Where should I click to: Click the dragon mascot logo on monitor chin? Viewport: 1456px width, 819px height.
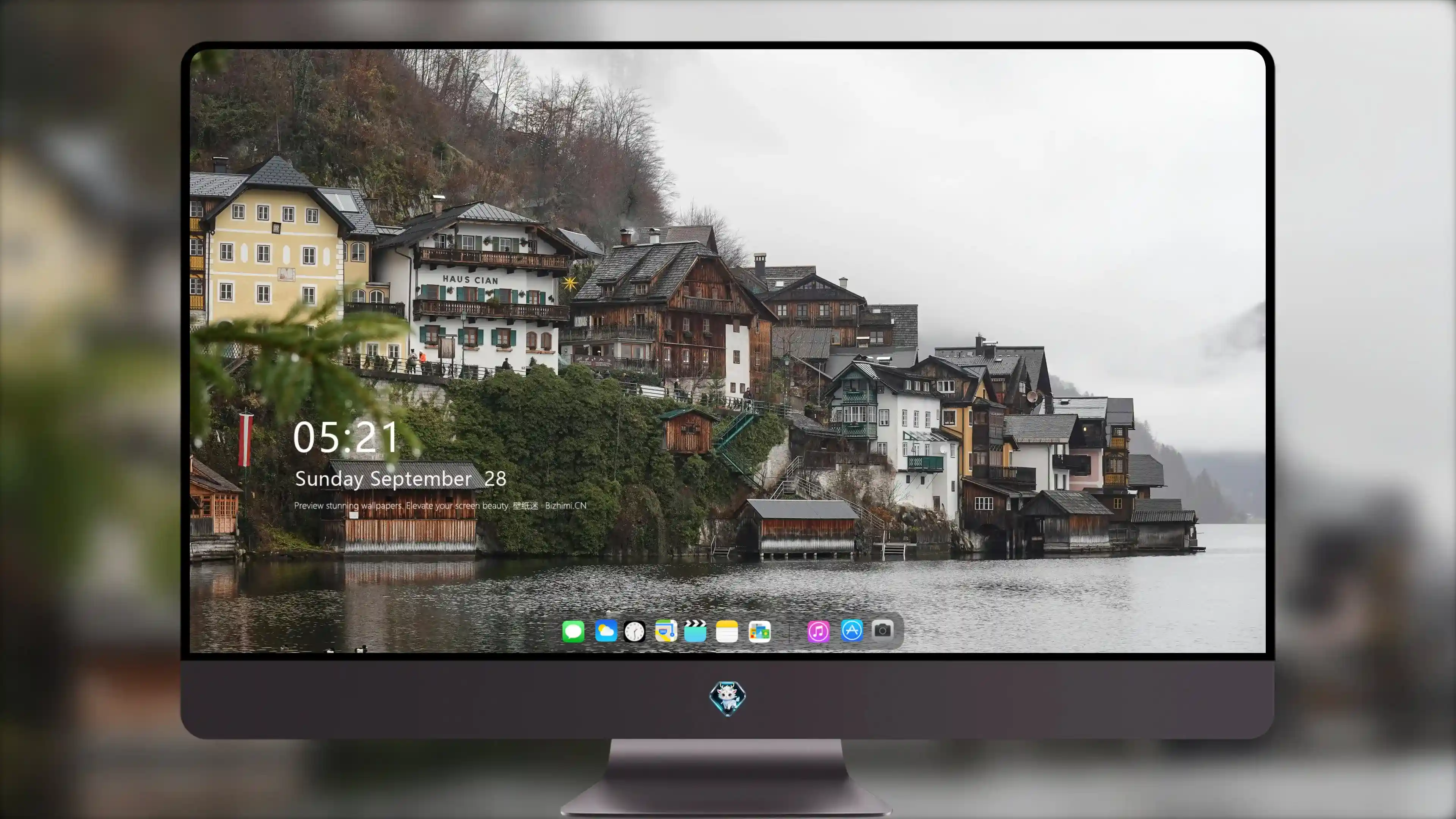point(728,698)
